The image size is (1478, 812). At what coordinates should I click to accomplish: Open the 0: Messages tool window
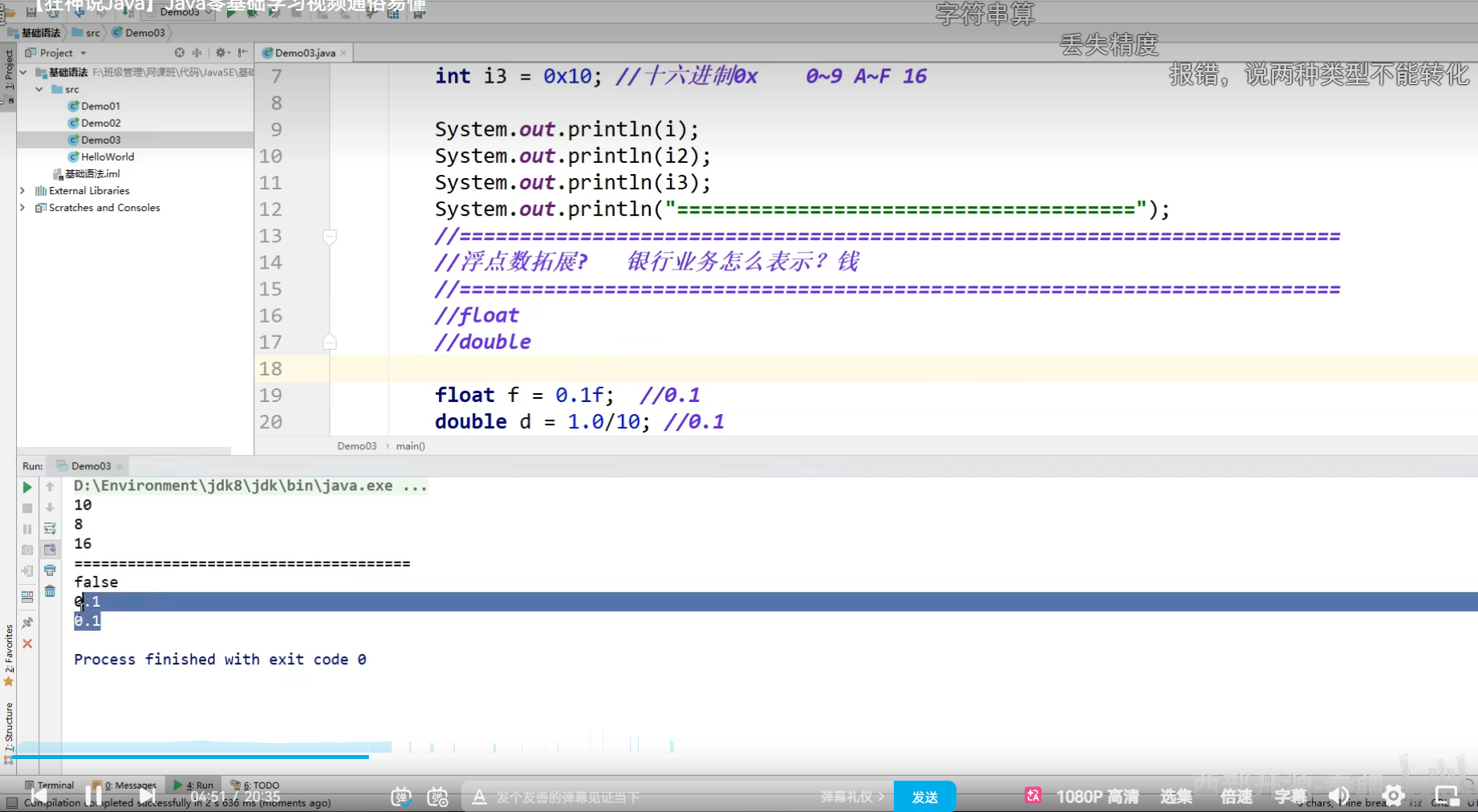pos(124,786)
